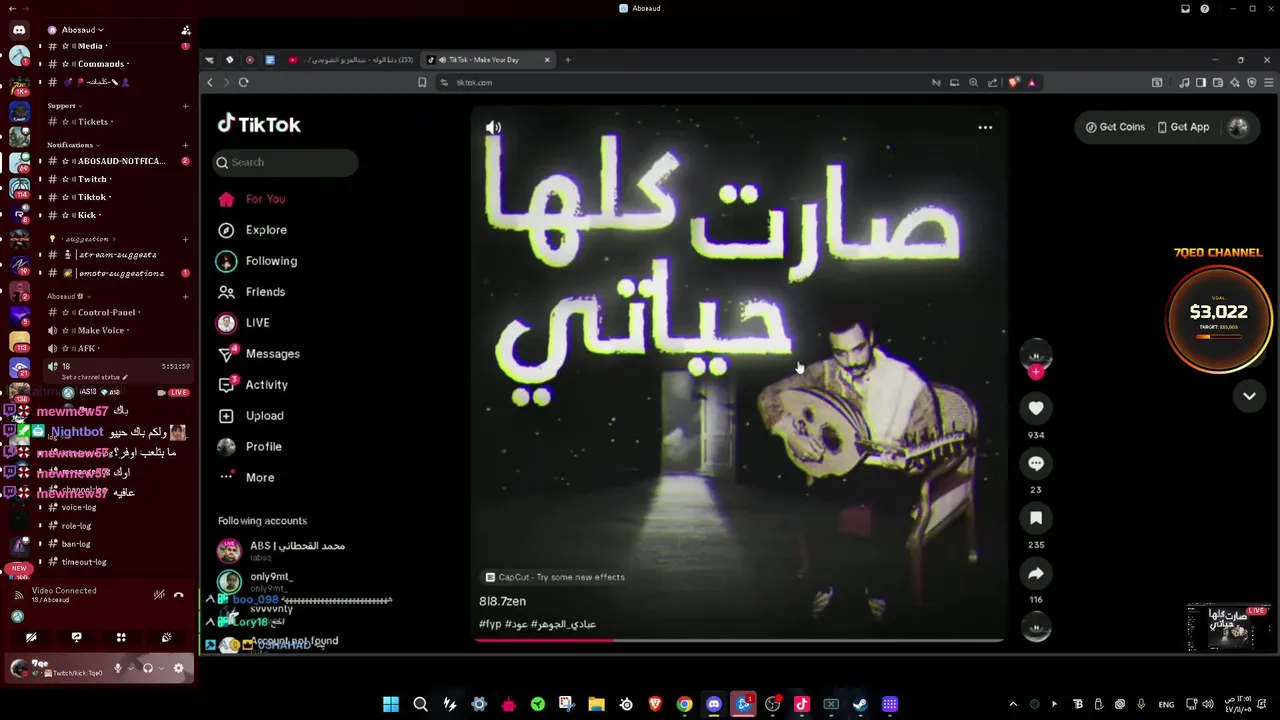Open the 818.7zen creator profile
Viewport: 1280px width, 720px height.
click(x=502, y=602)
